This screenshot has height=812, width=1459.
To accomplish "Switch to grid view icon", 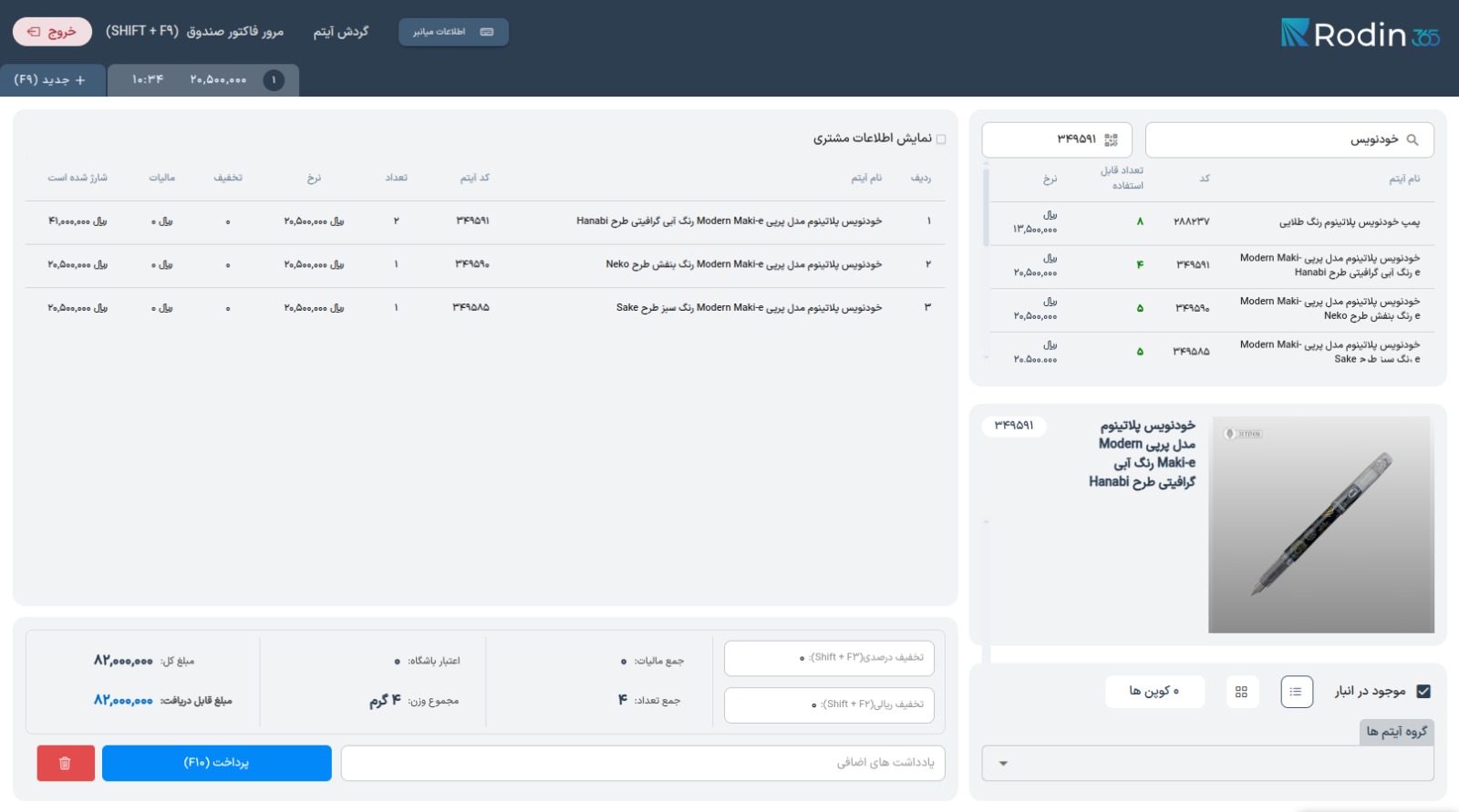I will [x=1241, y=692].
